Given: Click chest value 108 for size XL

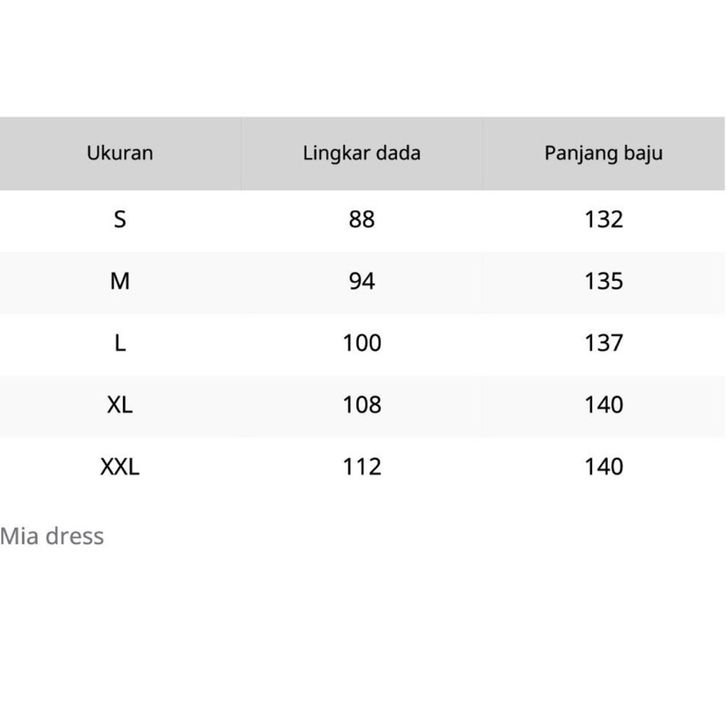Looking at the screenshot, I should coord(362,405).
